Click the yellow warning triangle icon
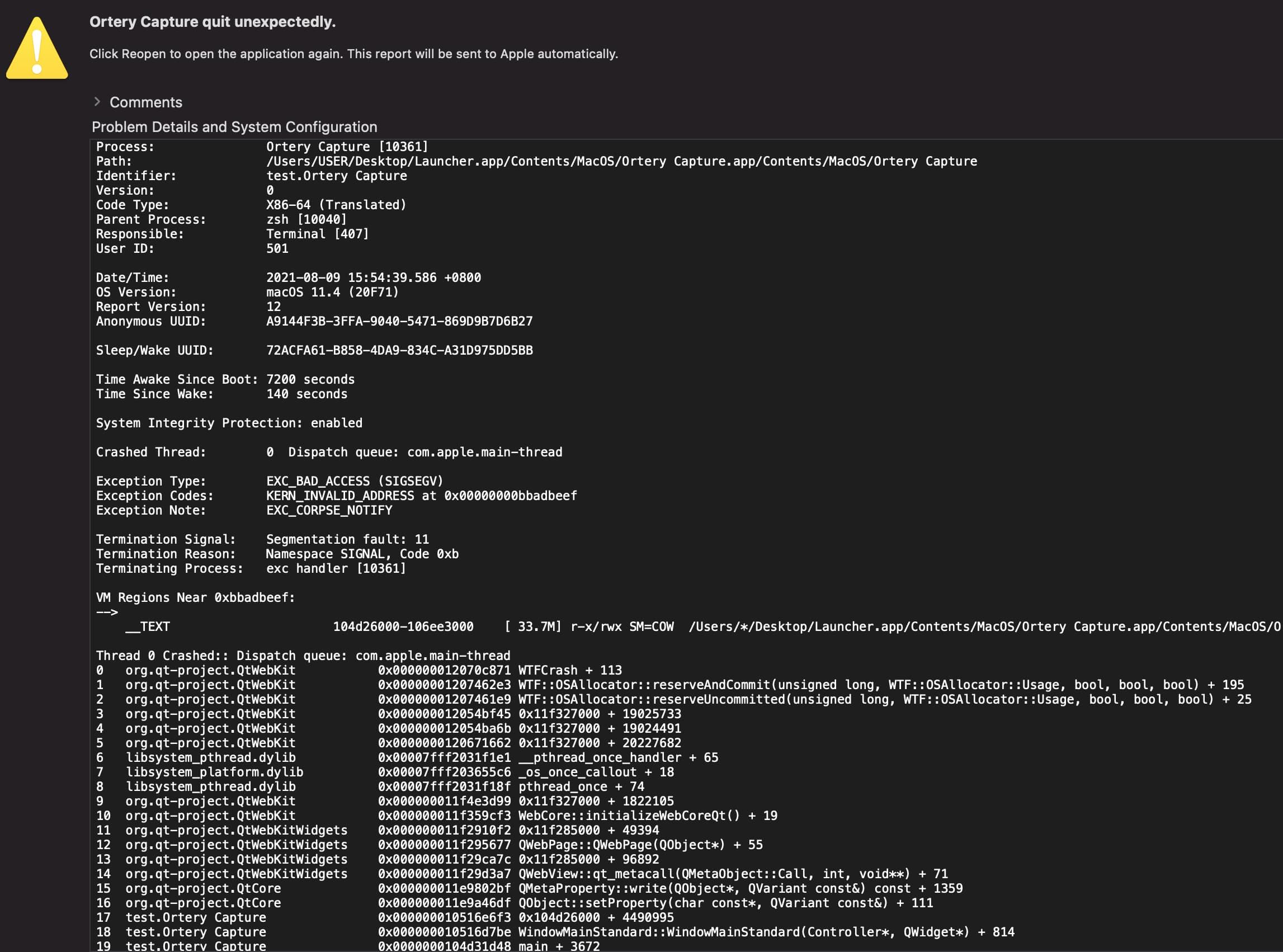This screenshot has width=1283, height=952. pos(37,48)
